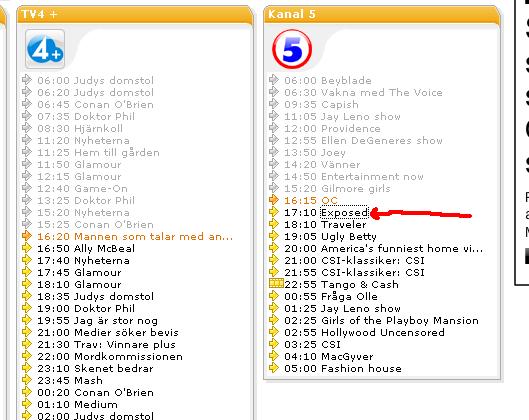Click the arrow icon beside 00:55 Fråga Olle
Viewport: 529px width, 420px height.
[x=274, y=296]
